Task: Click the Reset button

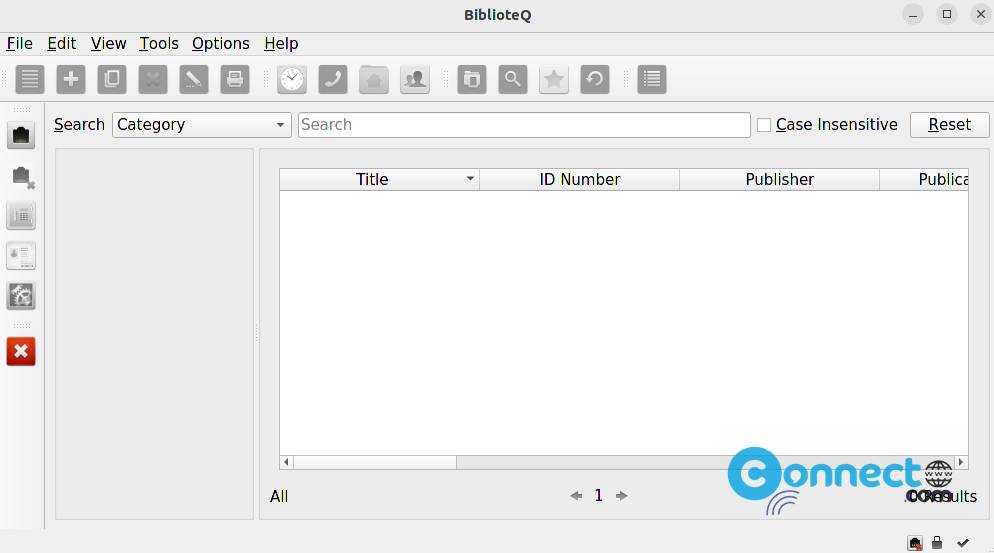Action: point(950,125)
